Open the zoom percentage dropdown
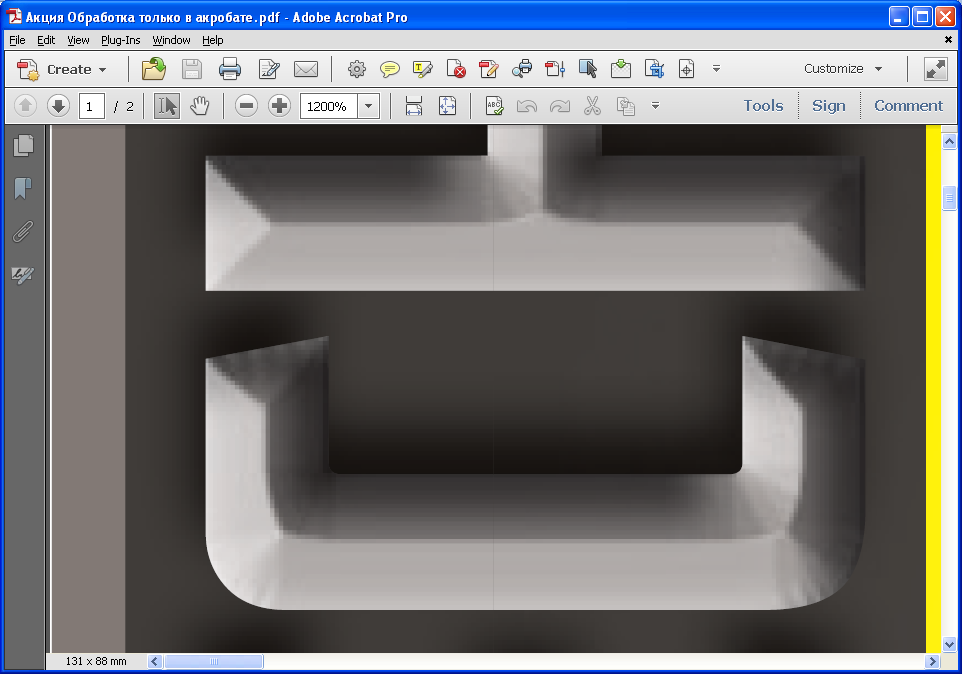Image resolution: width=962 pixels, height=674 pixels. [x=369, y=106]
